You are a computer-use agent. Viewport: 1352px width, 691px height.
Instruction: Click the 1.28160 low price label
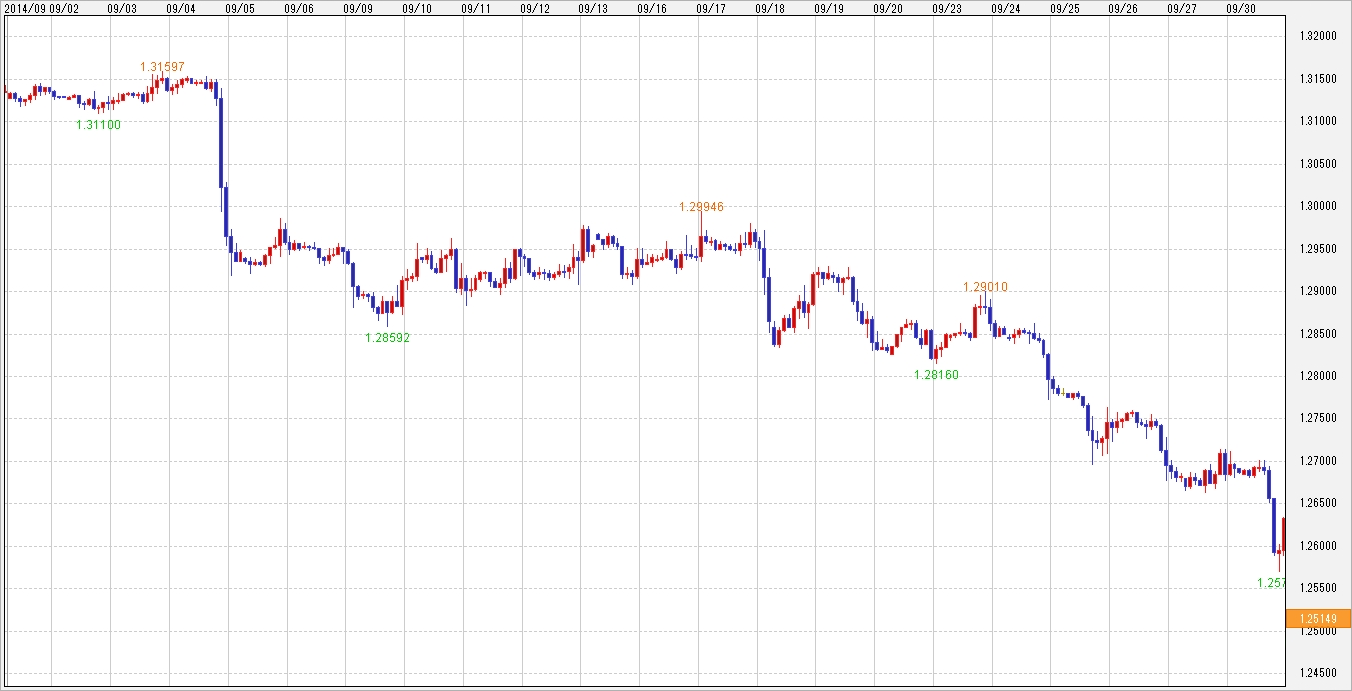click(936, 375)
